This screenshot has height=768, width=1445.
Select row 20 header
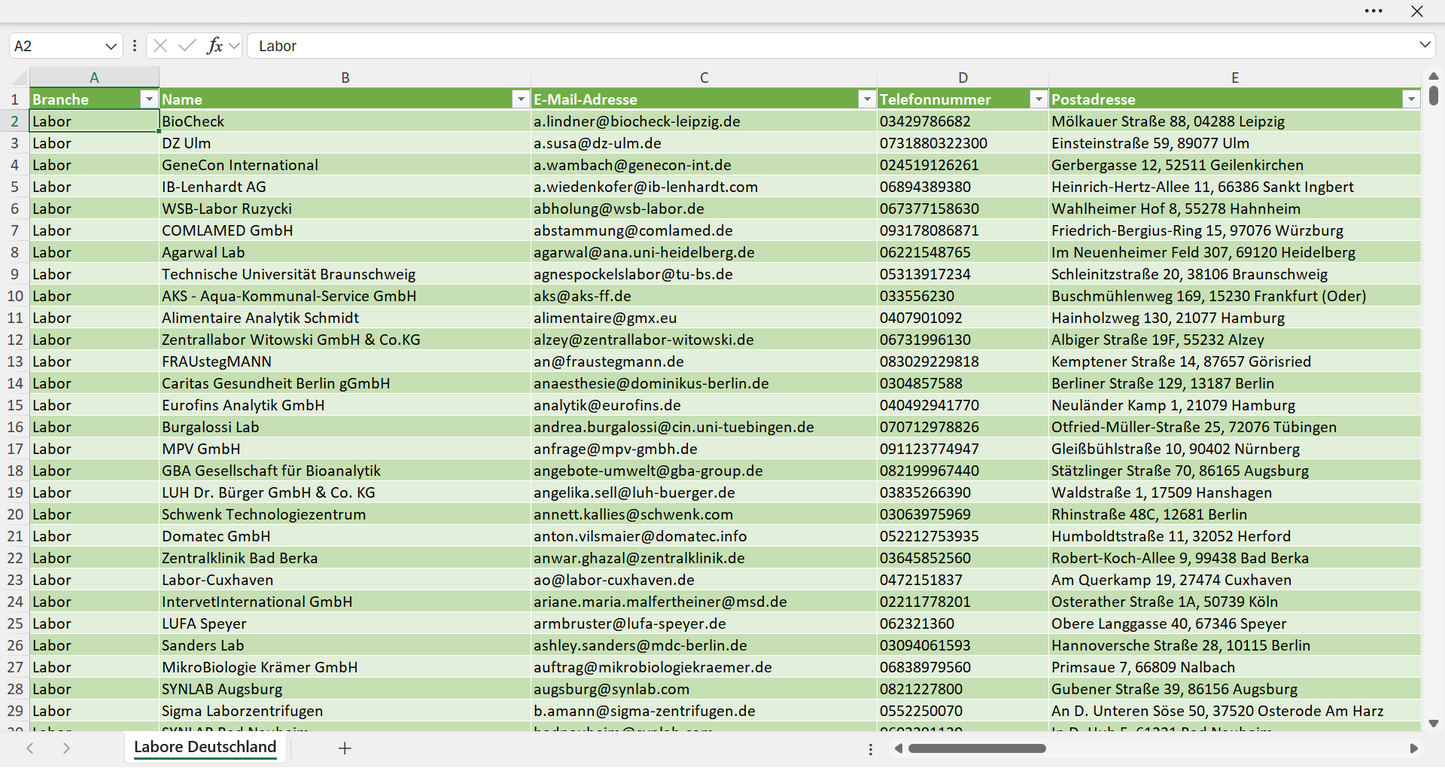click(x=15, y=514)
